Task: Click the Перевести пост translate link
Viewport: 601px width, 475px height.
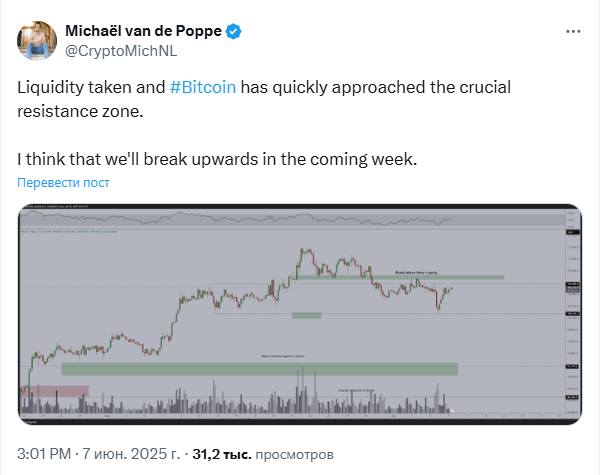Action: [63, 182]
